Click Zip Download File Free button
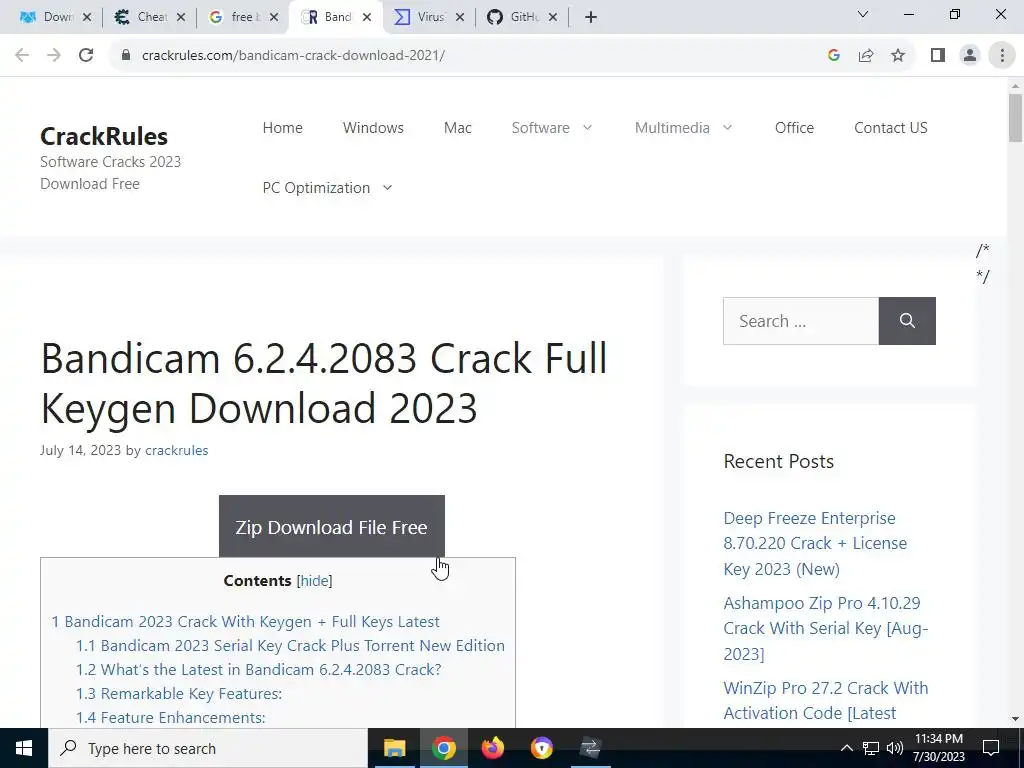The width and height of the screenshot is (1024, 768). 332,526
